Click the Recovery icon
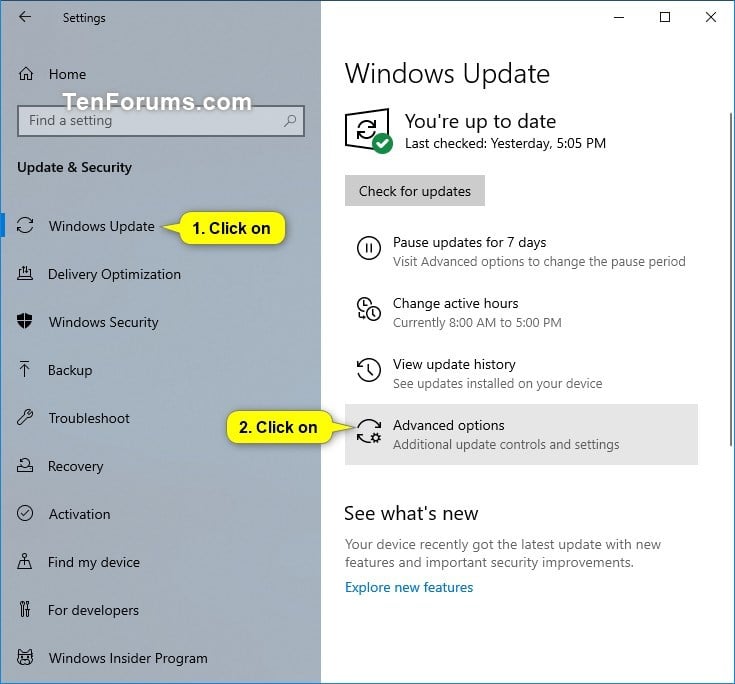The image size is (735, 684). (25, 465)
